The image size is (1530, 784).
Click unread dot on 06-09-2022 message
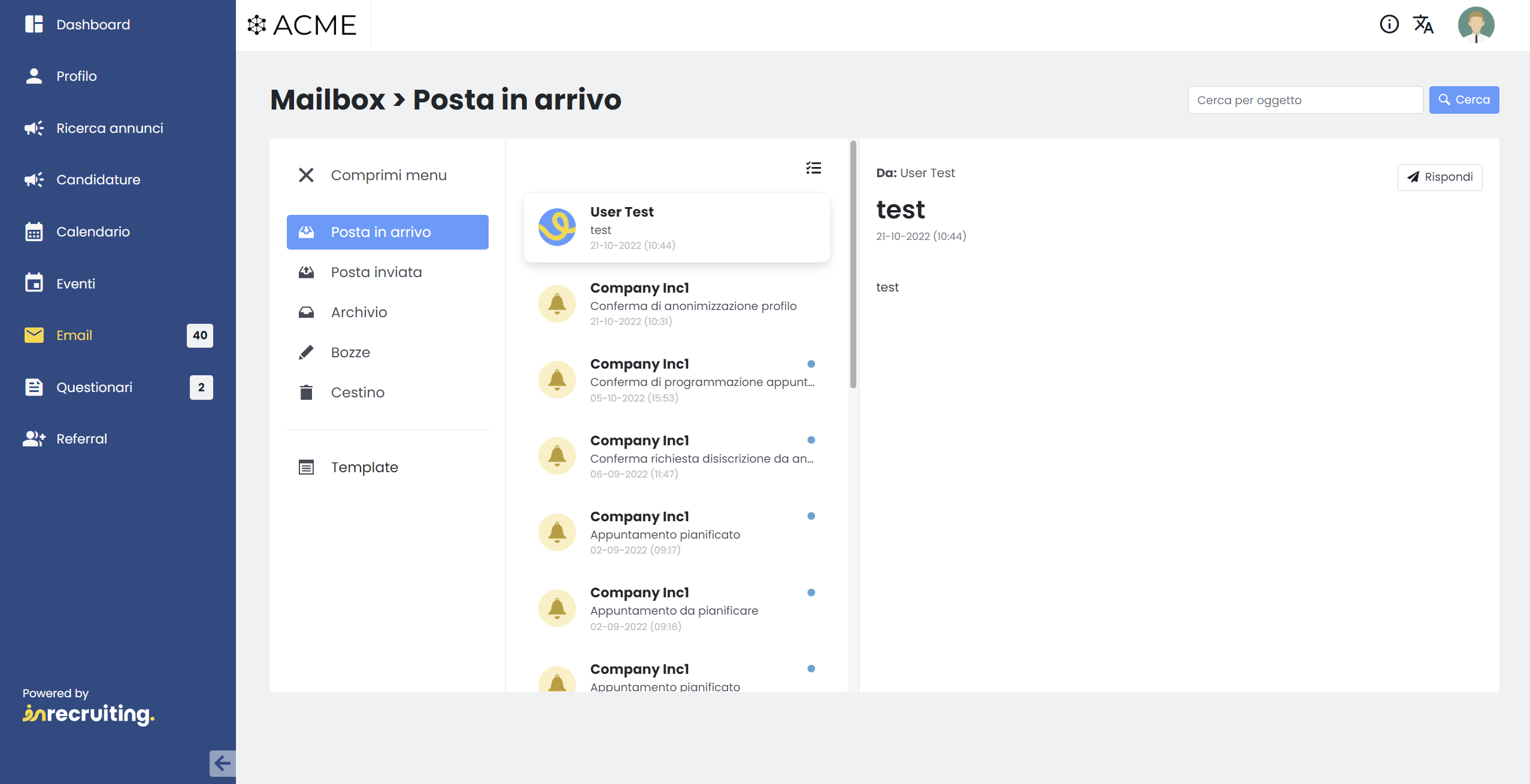pyautogui.click(x=811, y=440)
